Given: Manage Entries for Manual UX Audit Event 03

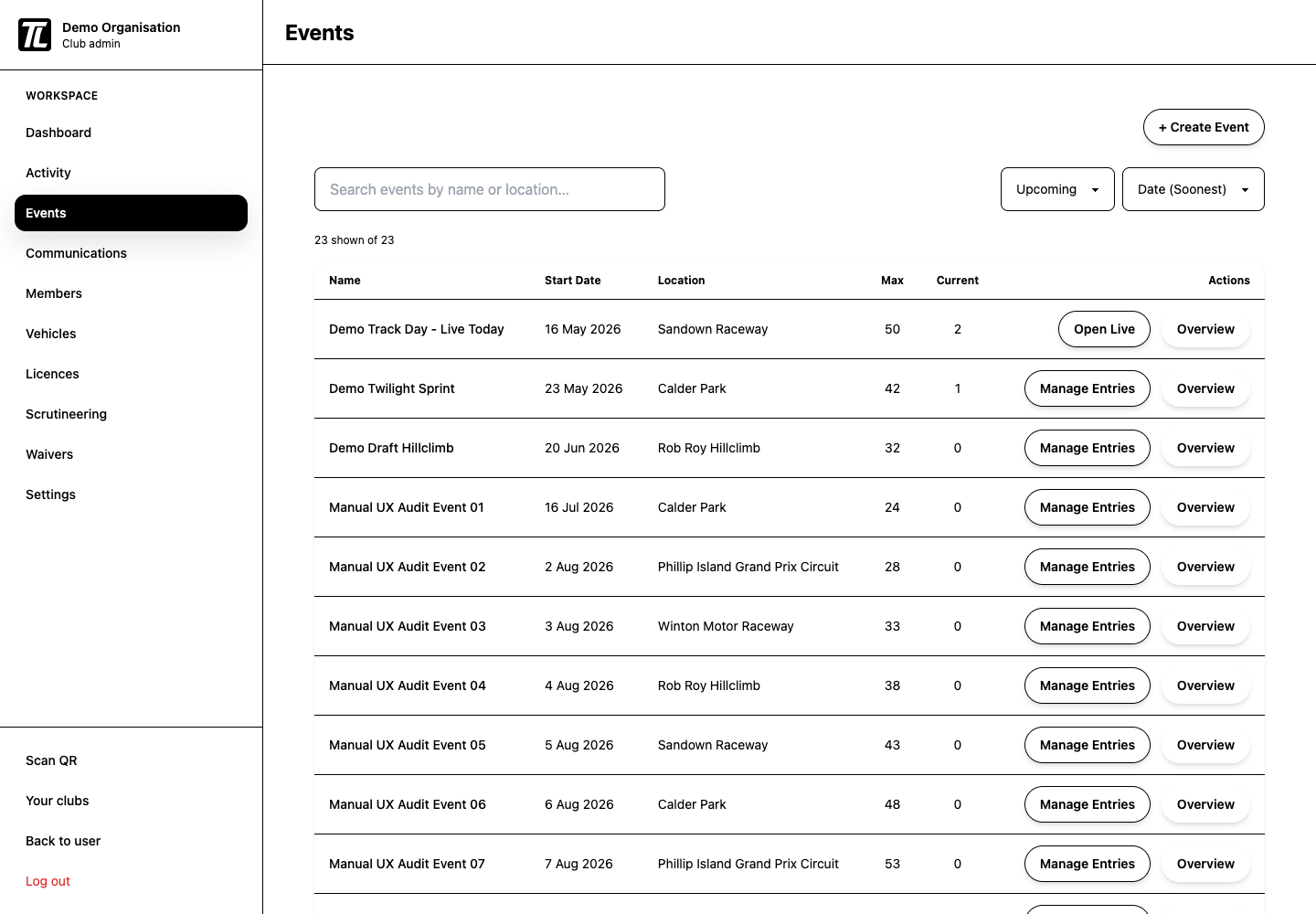Looking at the screenshot, I should pyautogui.click(x=1088, y=626).
